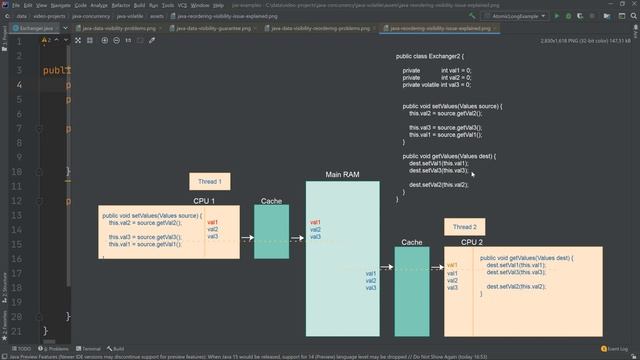
Task: Open the Help menu
Action: (218, 5)
